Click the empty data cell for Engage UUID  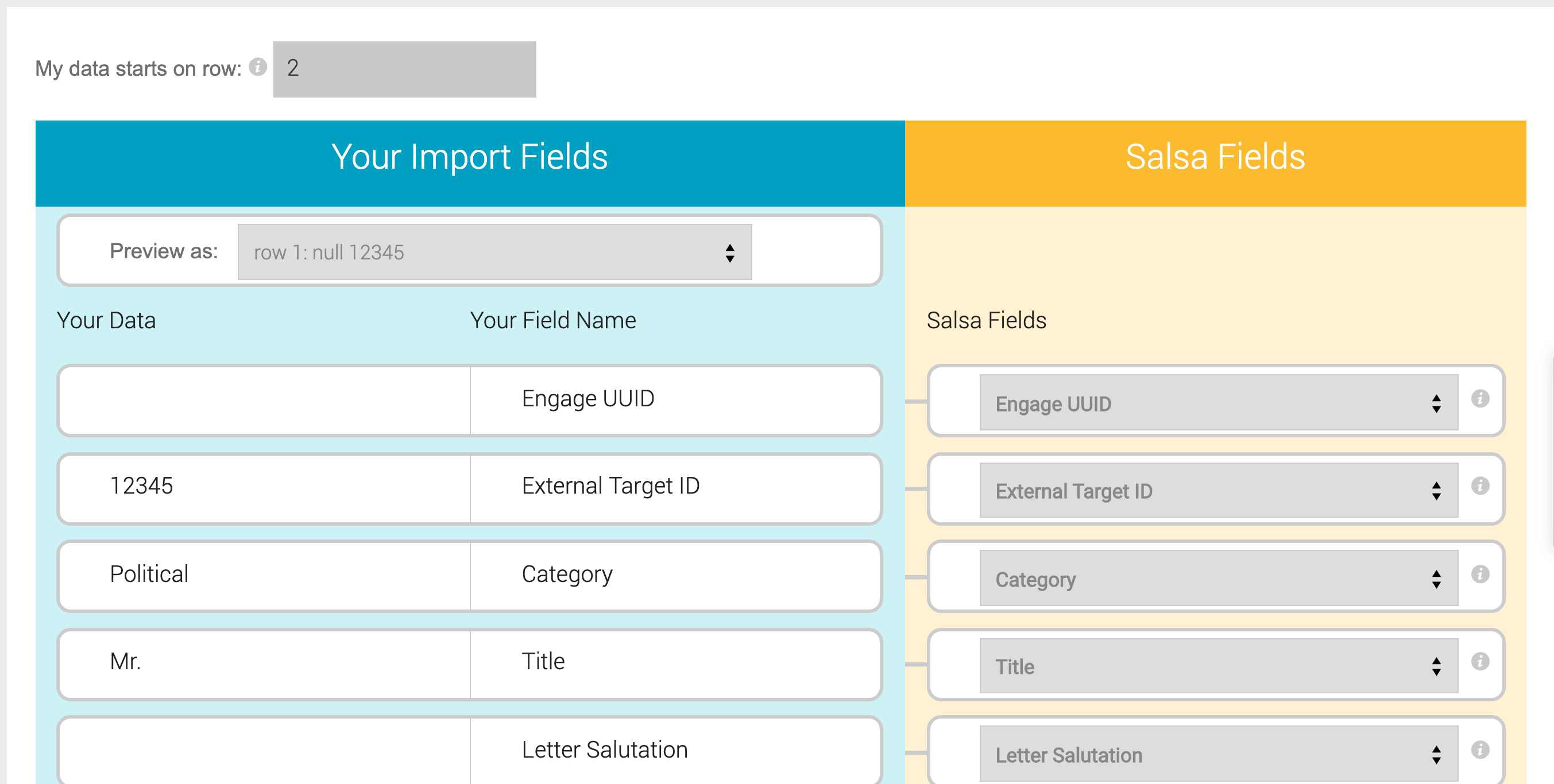pos(265,401)
